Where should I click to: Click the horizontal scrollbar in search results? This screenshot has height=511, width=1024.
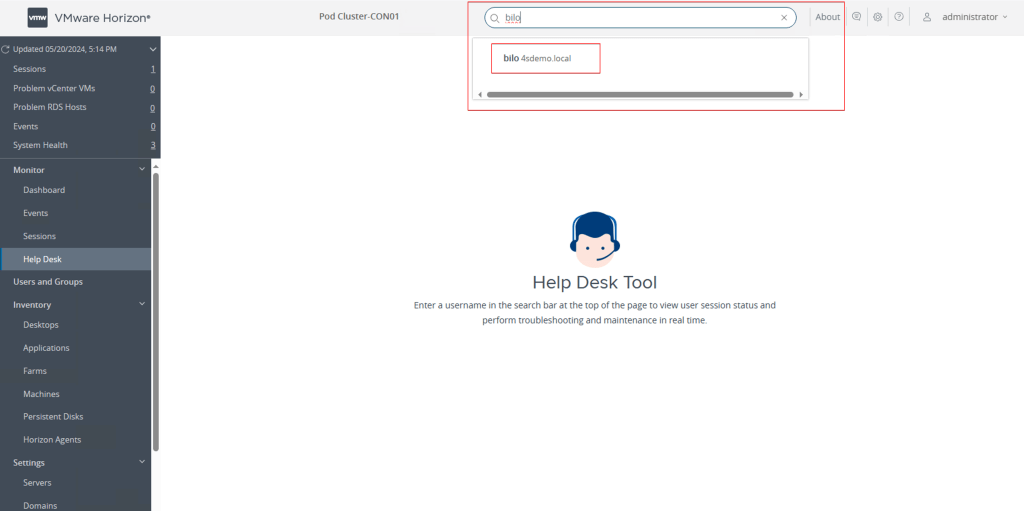click(x=640, y=94)
